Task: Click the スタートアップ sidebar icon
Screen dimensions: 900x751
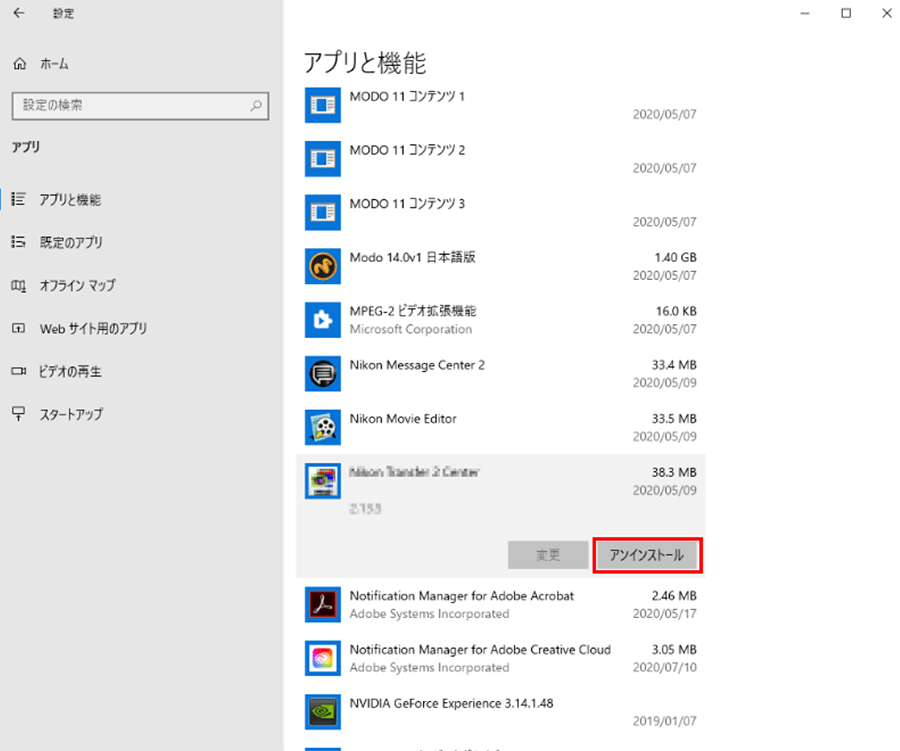Action: click(18, 414)
